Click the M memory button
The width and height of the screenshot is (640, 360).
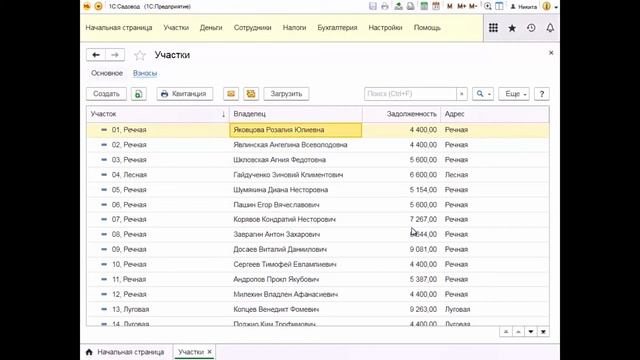point(450,6)
